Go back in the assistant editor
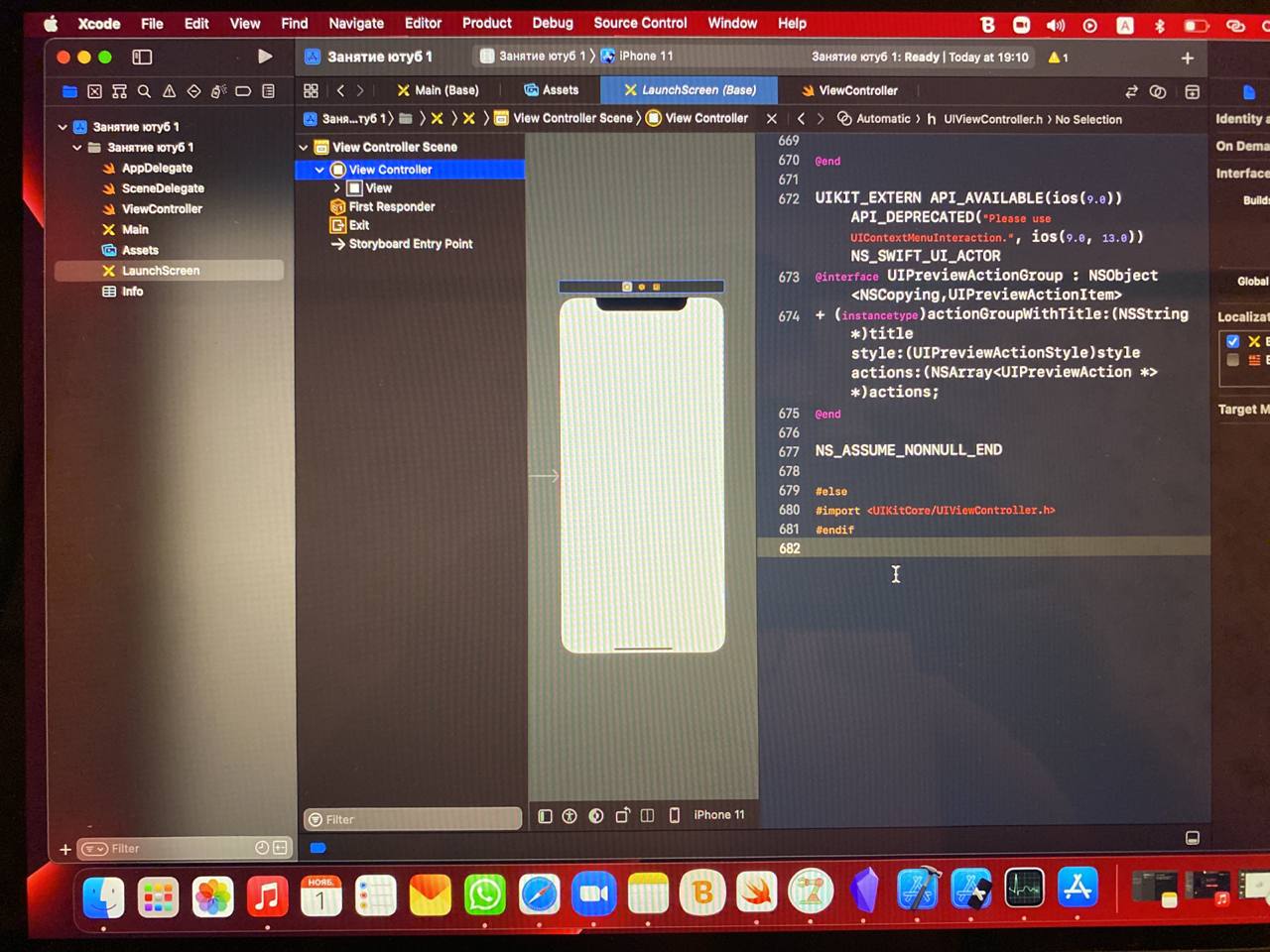1270x952 pixels. 802,118
